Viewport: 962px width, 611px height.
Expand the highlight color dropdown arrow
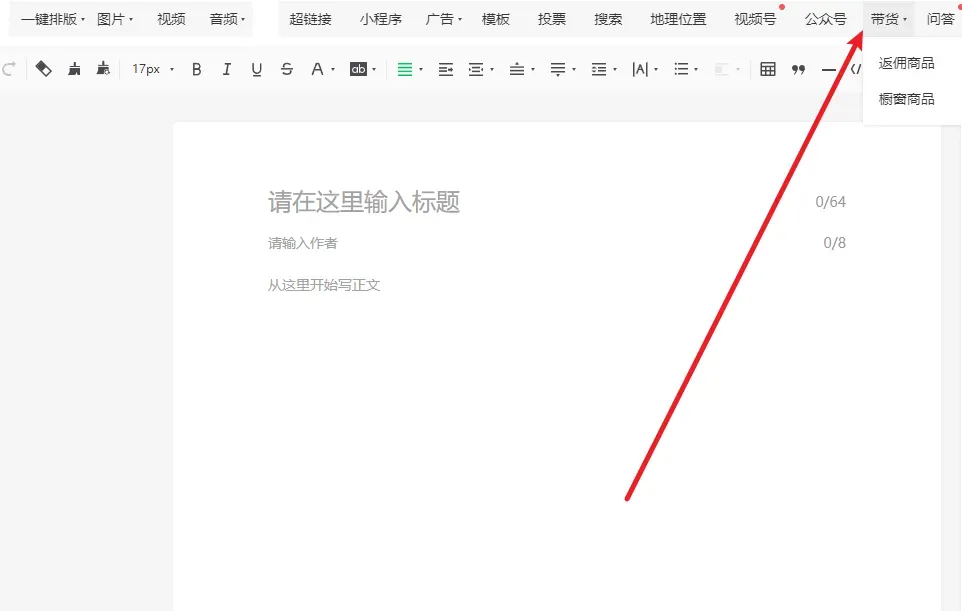click(x=374, y=69)
